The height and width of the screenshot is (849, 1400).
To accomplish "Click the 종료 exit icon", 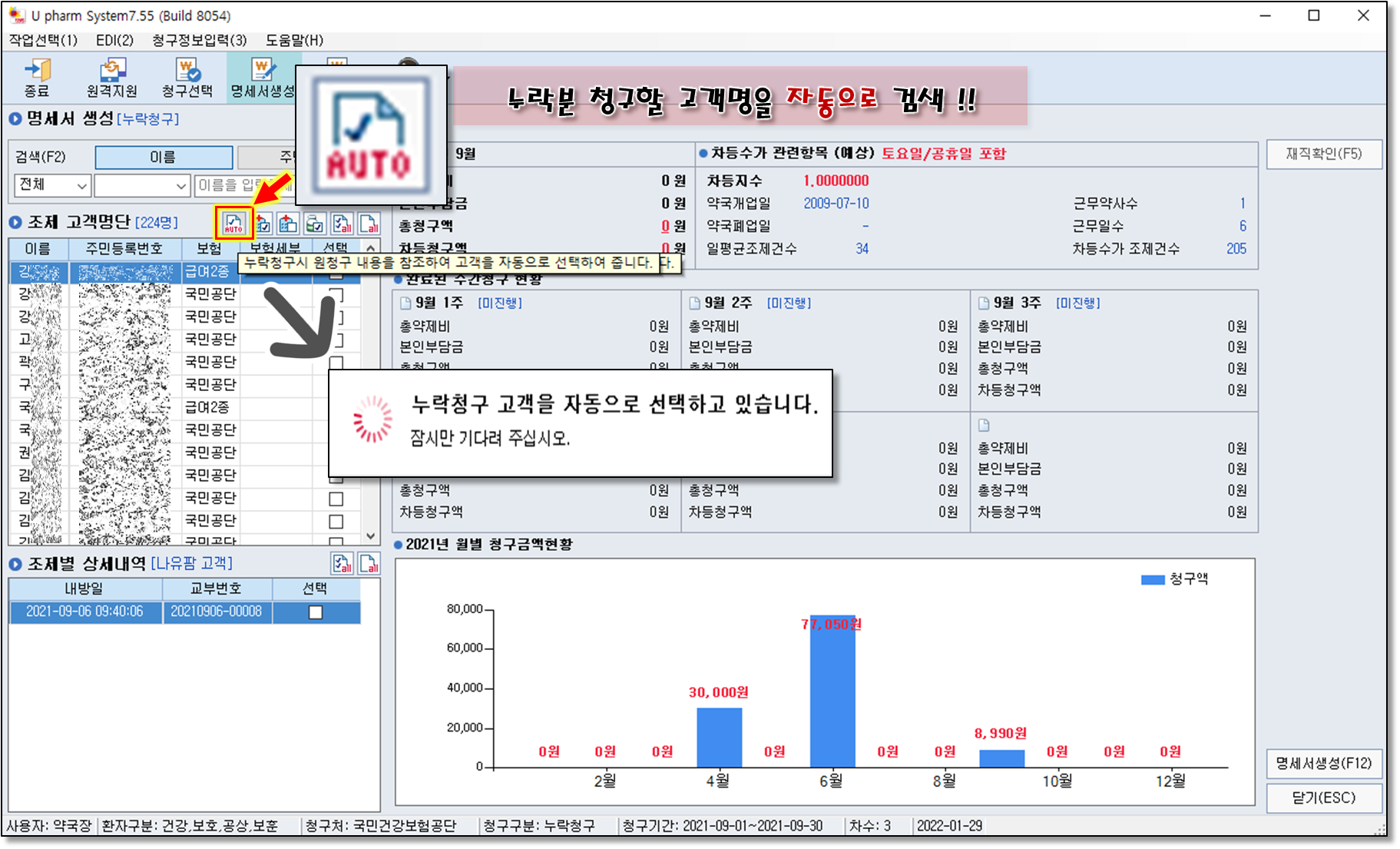I will [x=36, y=78].
